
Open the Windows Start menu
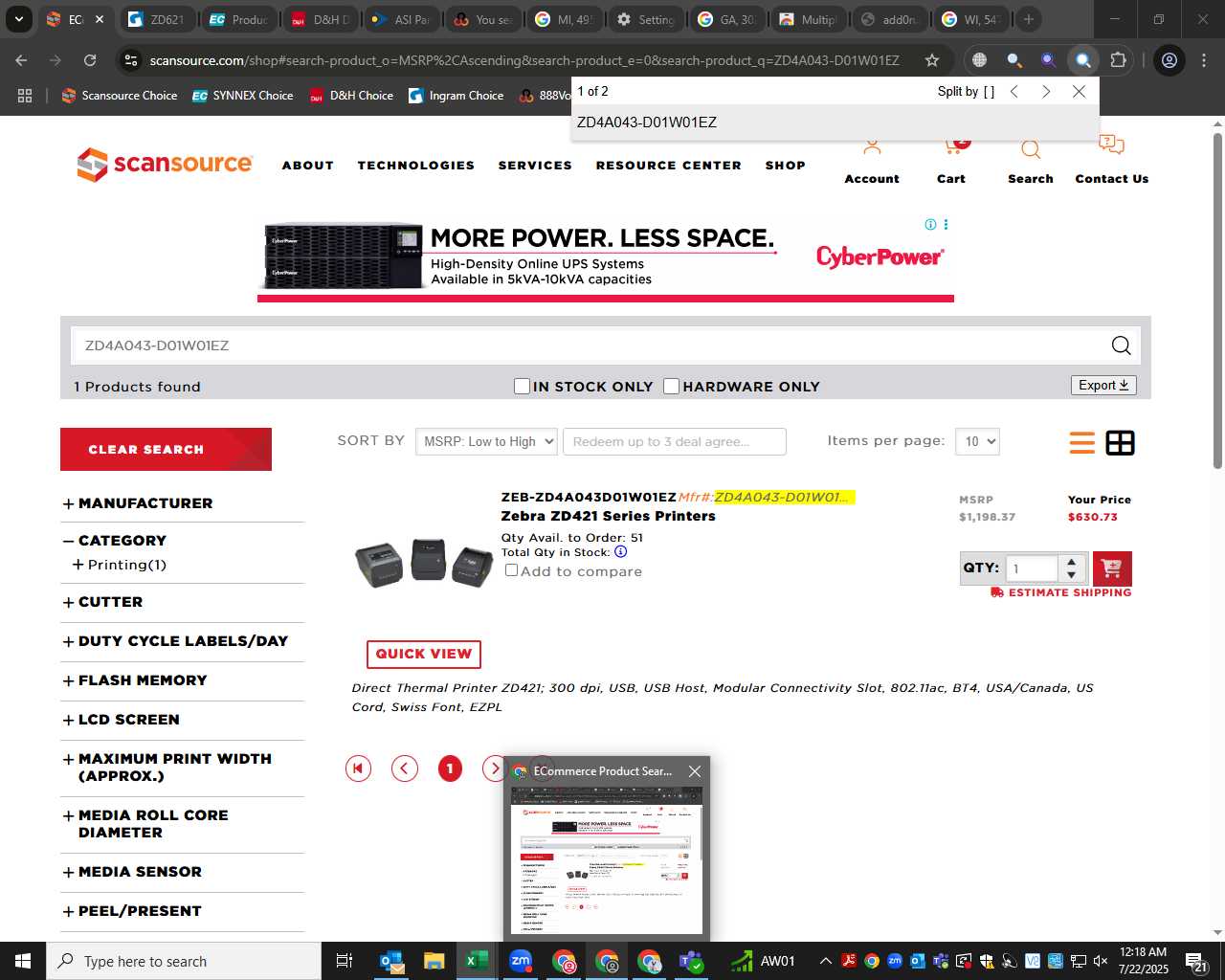tap(23, 961)
